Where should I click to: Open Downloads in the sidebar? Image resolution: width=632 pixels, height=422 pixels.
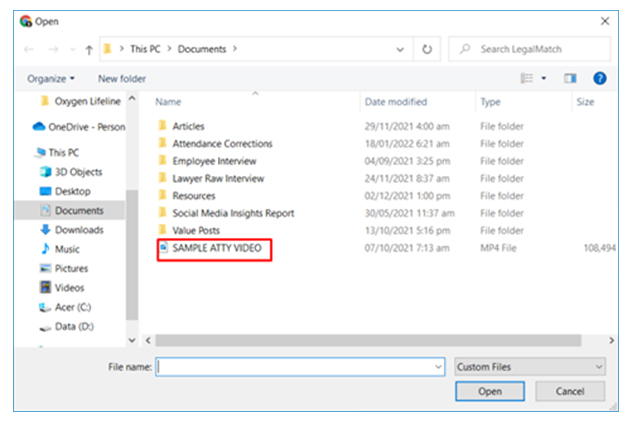pos(72,230)
